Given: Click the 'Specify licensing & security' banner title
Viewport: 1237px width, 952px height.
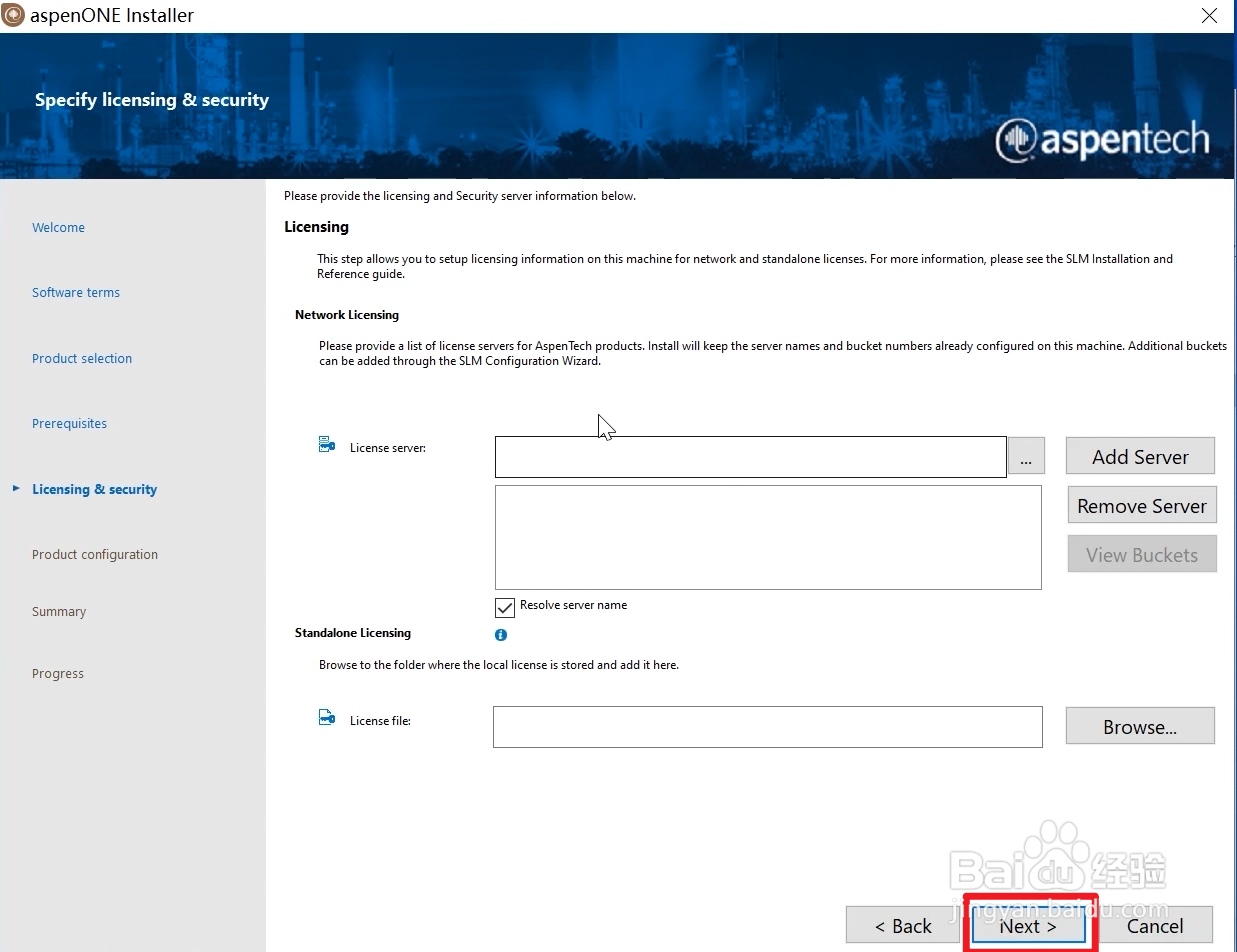Looking at the screenshot, I should point(152,100).
